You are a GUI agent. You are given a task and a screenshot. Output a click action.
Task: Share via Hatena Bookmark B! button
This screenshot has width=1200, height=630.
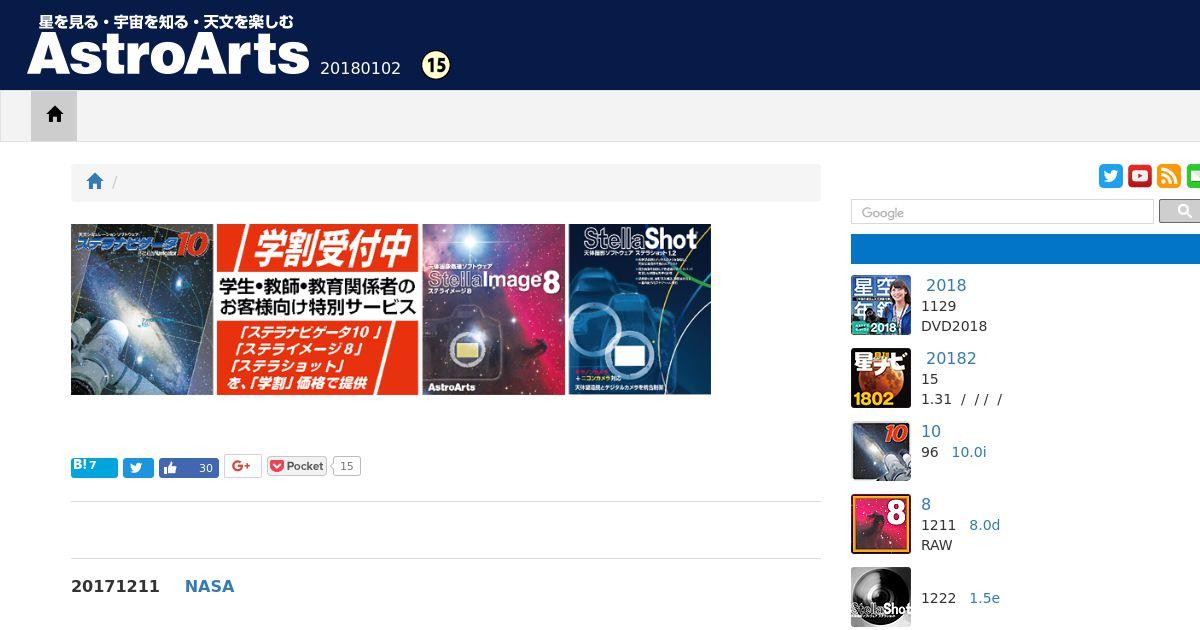coord(94,467)
